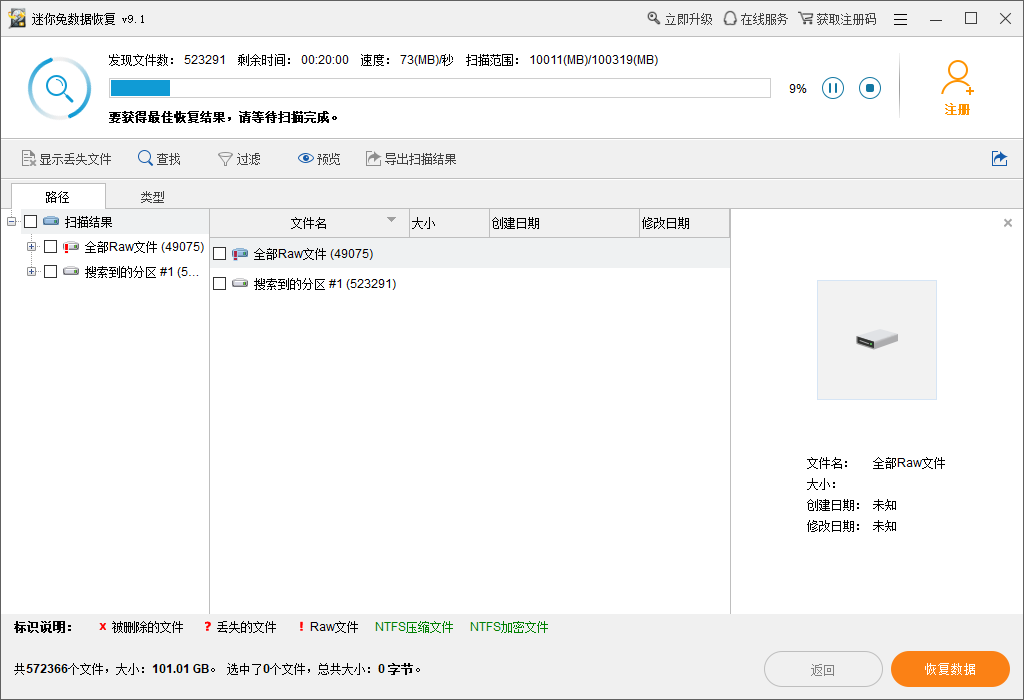1024x700 pixels.
Task: Open the hamburger menu in the title bar
Action: (901, 20)
